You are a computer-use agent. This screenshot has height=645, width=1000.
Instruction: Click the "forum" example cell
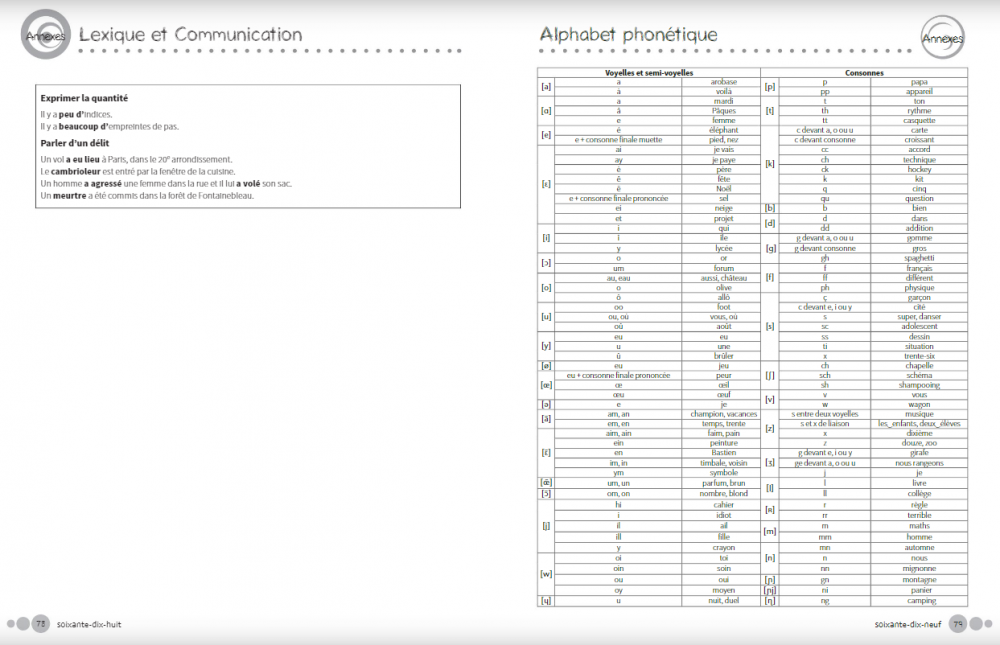click(x=723, y=269)
